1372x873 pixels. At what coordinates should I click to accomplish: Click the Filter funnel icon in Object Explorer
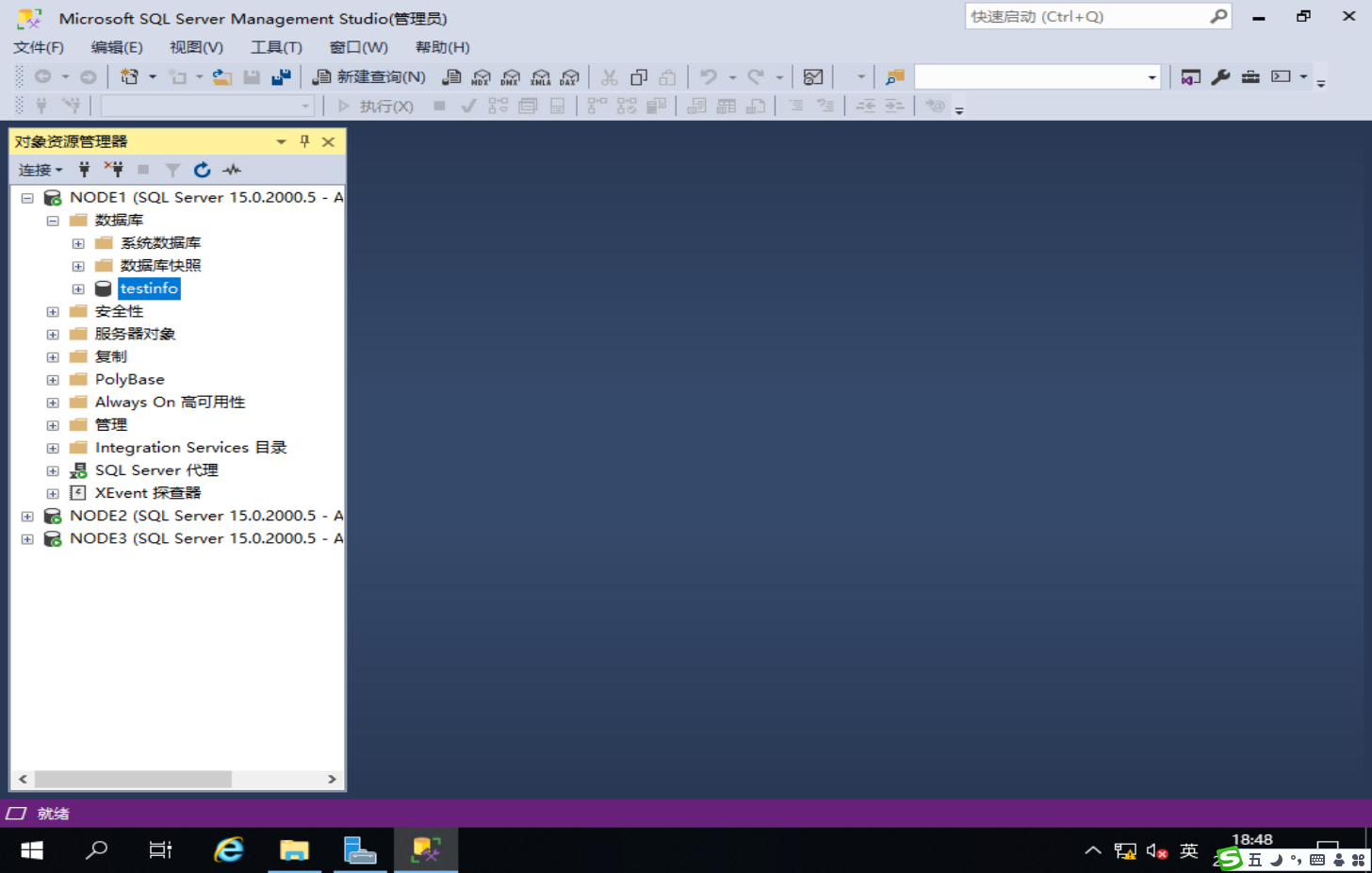click(x=172, y=170)
